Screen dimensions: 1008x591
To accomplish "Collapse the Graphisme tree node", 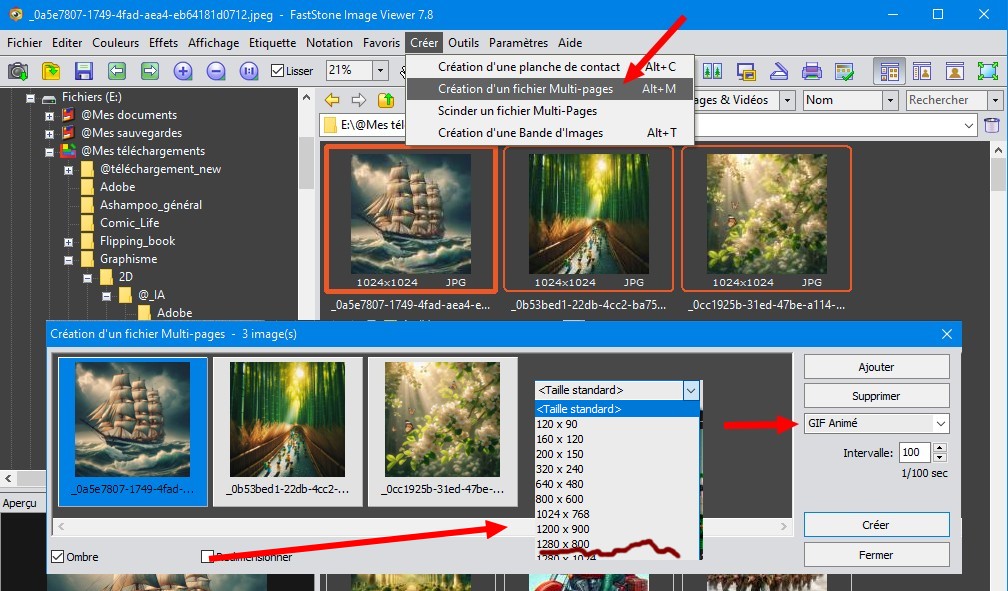I will pyautogui.click(x=68, y=260).
